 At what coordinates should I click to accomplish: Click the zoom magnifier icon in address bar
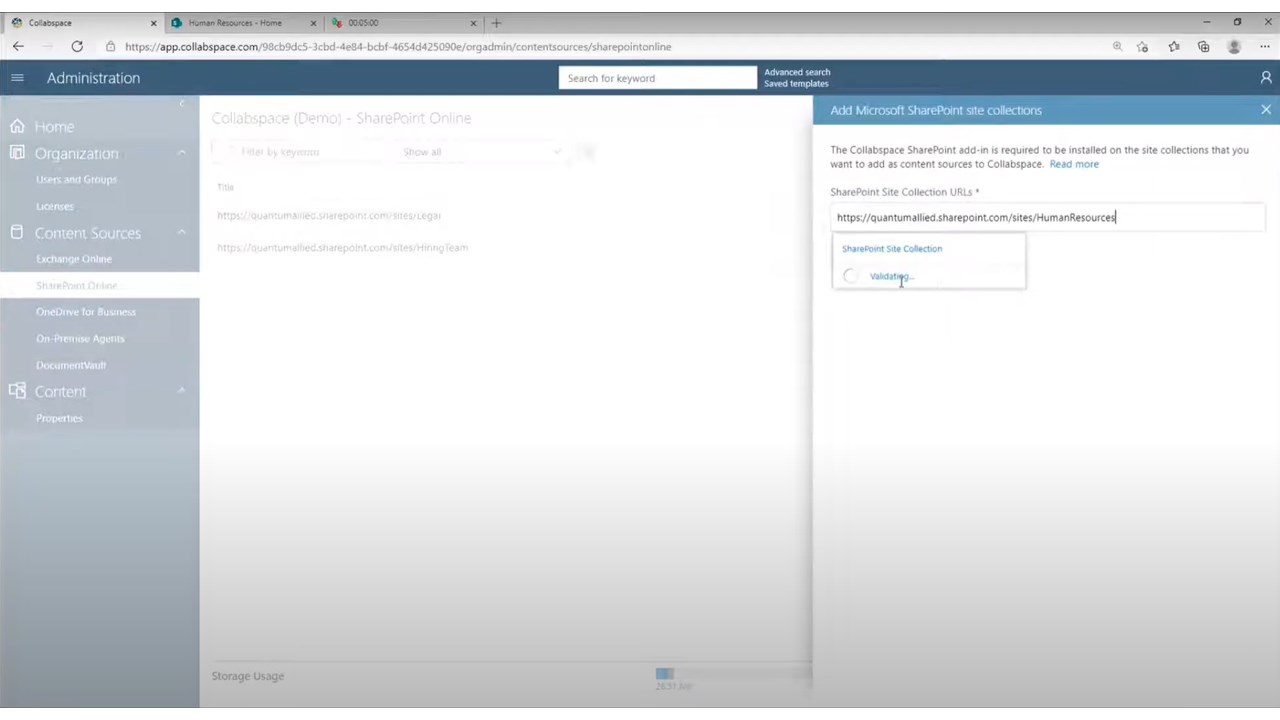pyautogui.click(x=1117, y=46)
